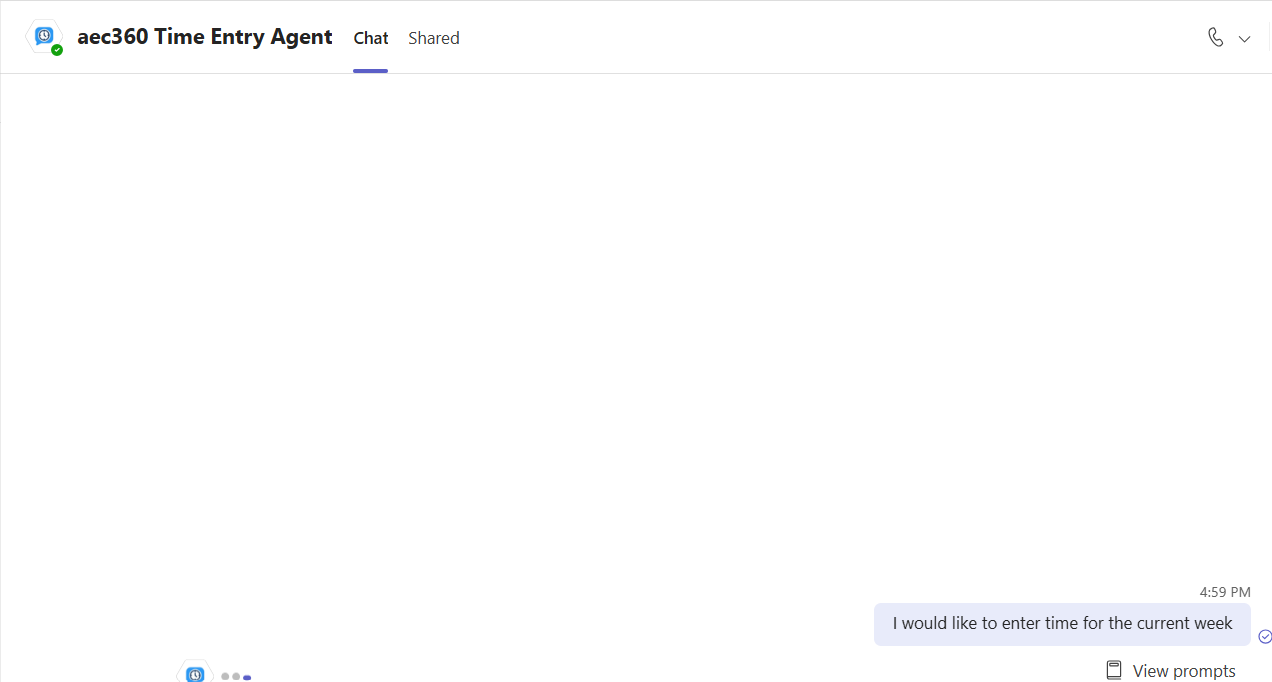
Task: Switch to the Chat tab
Action: point(371,38)
